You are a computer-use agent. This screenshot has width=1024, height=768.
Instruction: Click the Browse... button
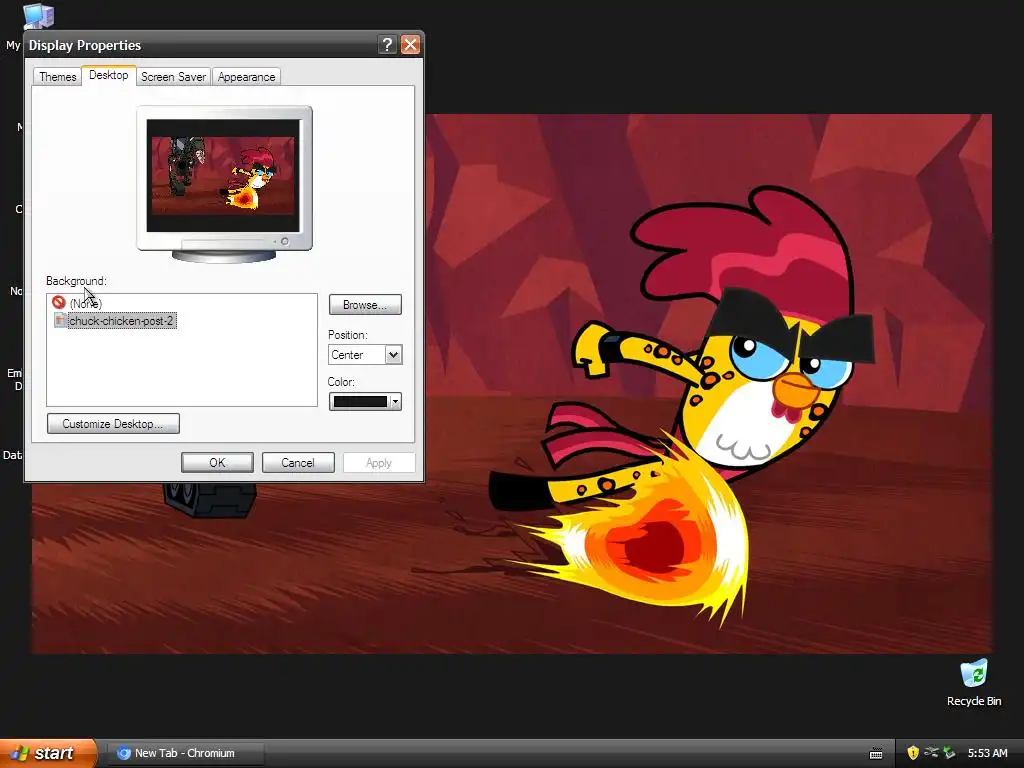coord(365,305)
